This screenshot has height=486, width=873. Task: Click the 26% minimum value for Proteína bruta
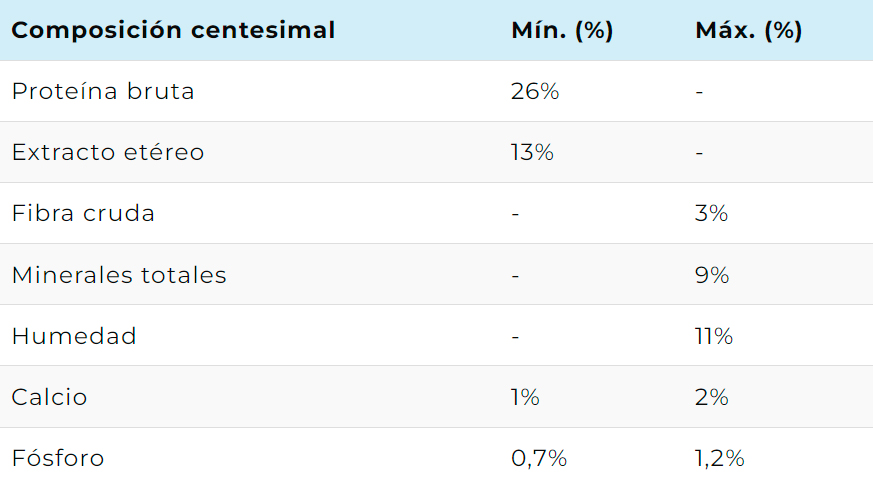[x=535, y=91]
